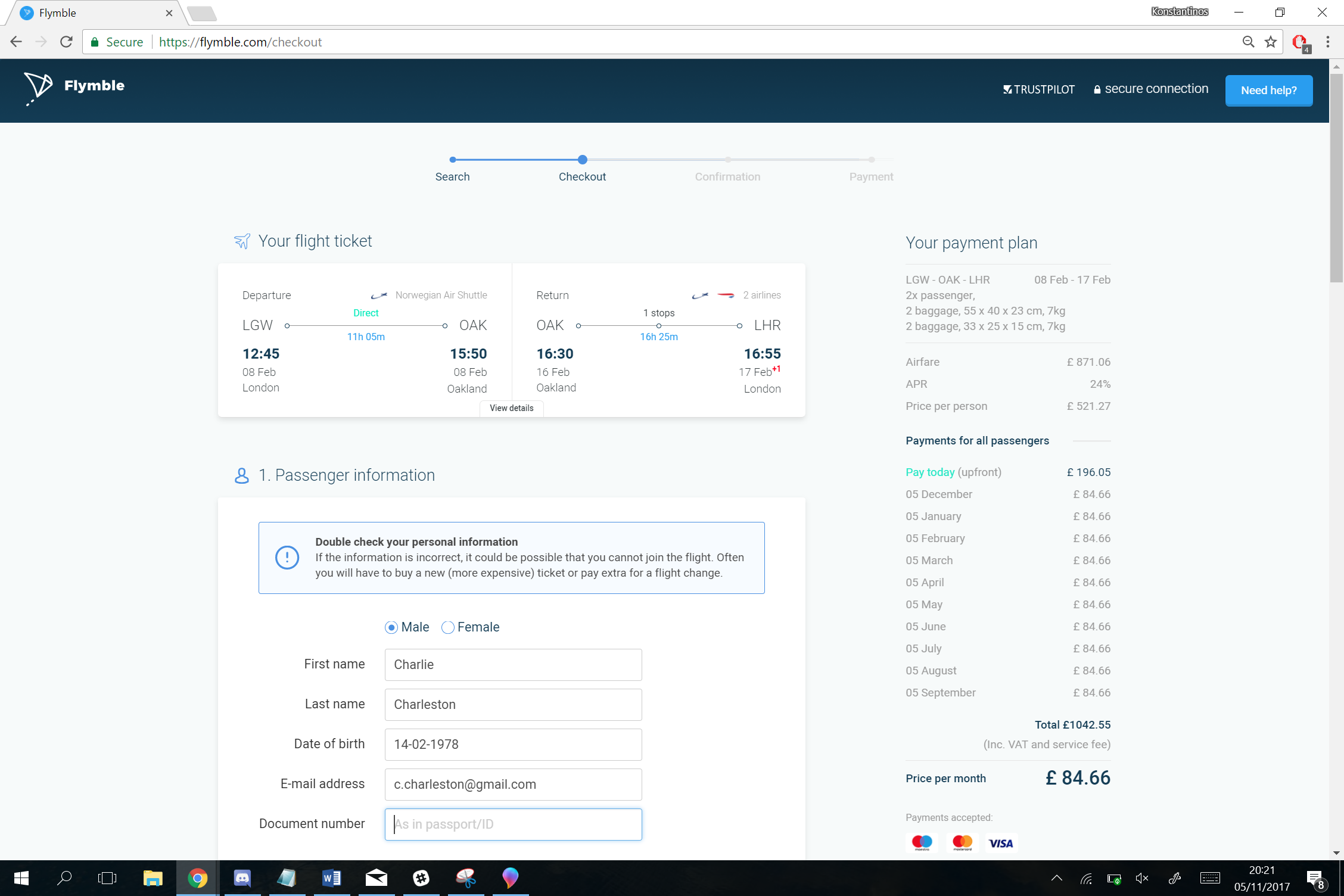
Task: Open the zoom magnifier in address bar
Action: click(1248, 42)
